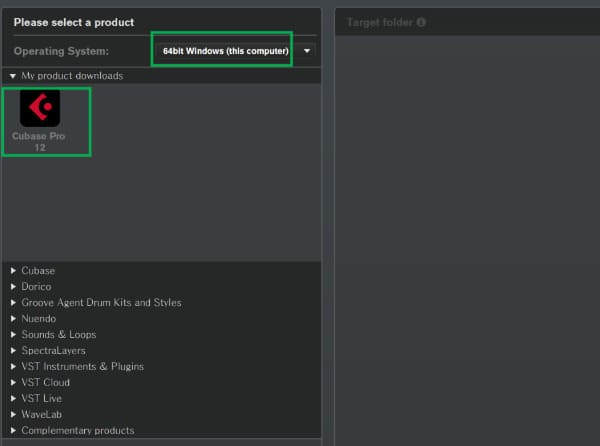Select the Cubase Pro 12 product icon
The image size is (600, 446).
(40, 108)
